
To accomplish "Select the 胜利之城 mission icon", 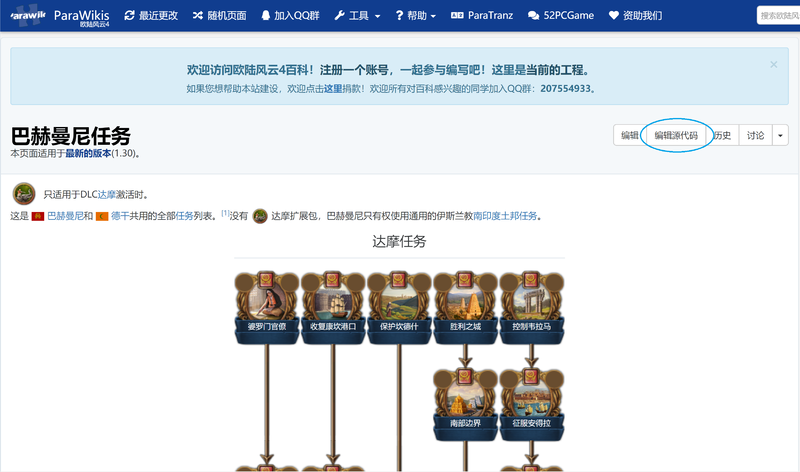I will pyautogui.click(x=465, y=307).
